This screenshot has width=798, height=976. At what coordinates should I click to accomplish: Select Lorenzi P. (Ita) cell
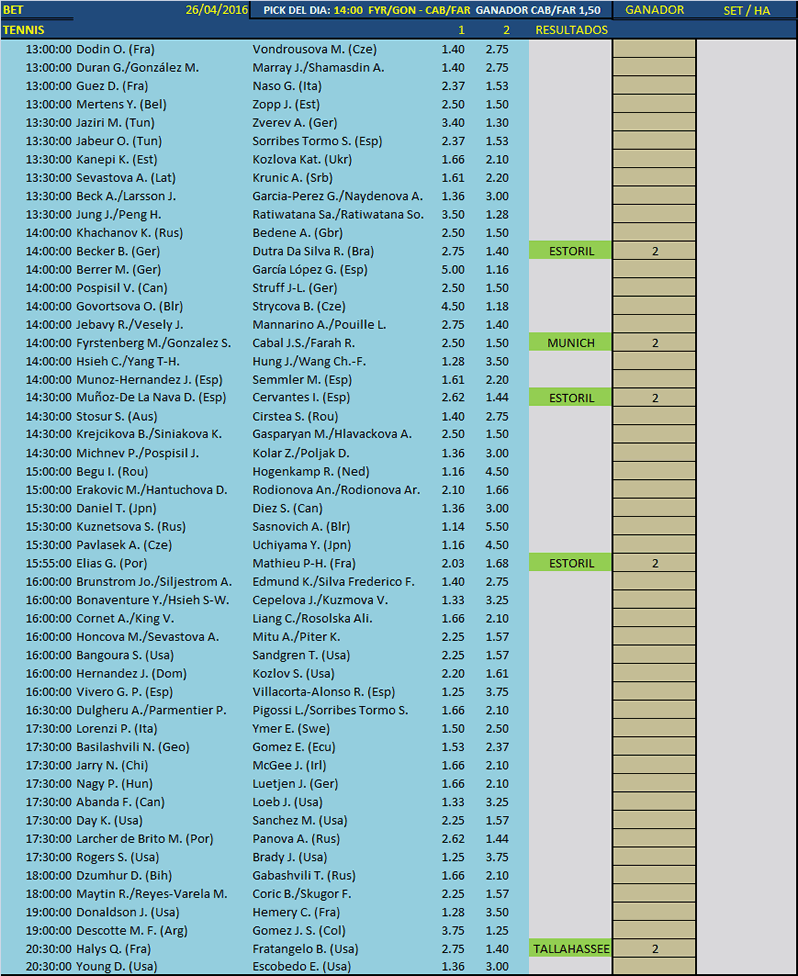116,728
